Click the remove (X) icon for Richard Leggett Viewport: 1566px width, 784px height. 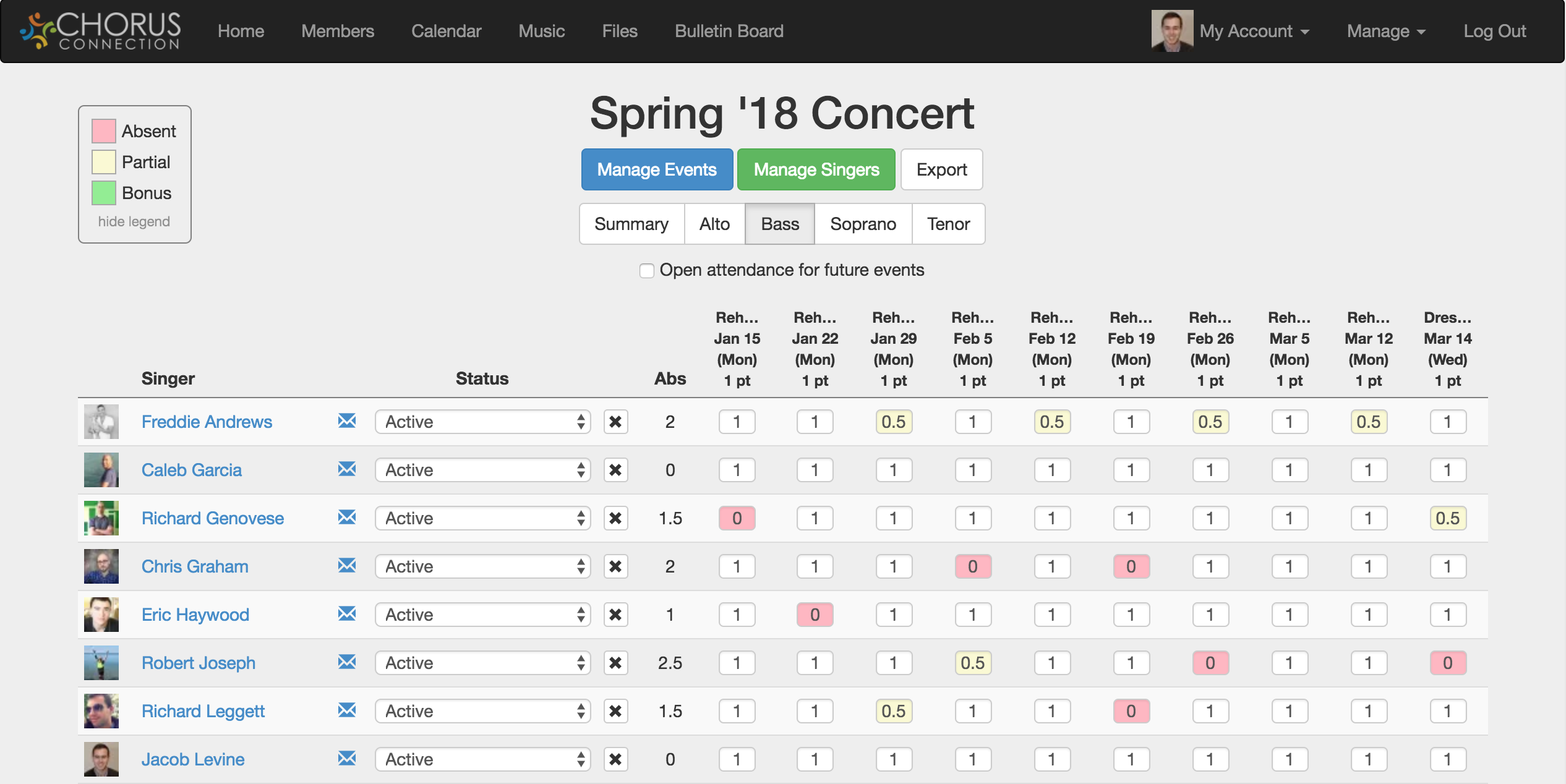[x=615, y=711]
